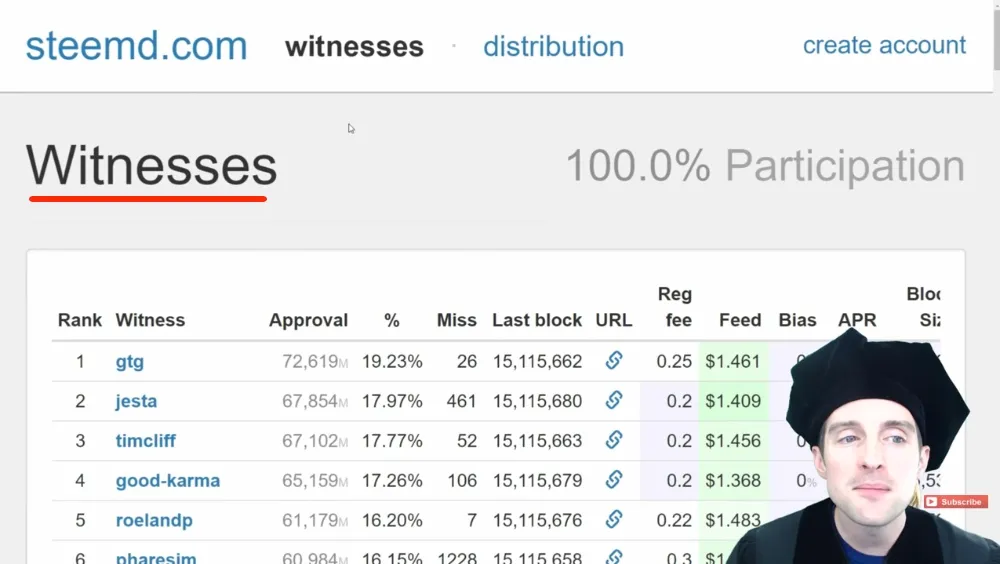Open the URL link icon for jesta

(x=614, y=400)
